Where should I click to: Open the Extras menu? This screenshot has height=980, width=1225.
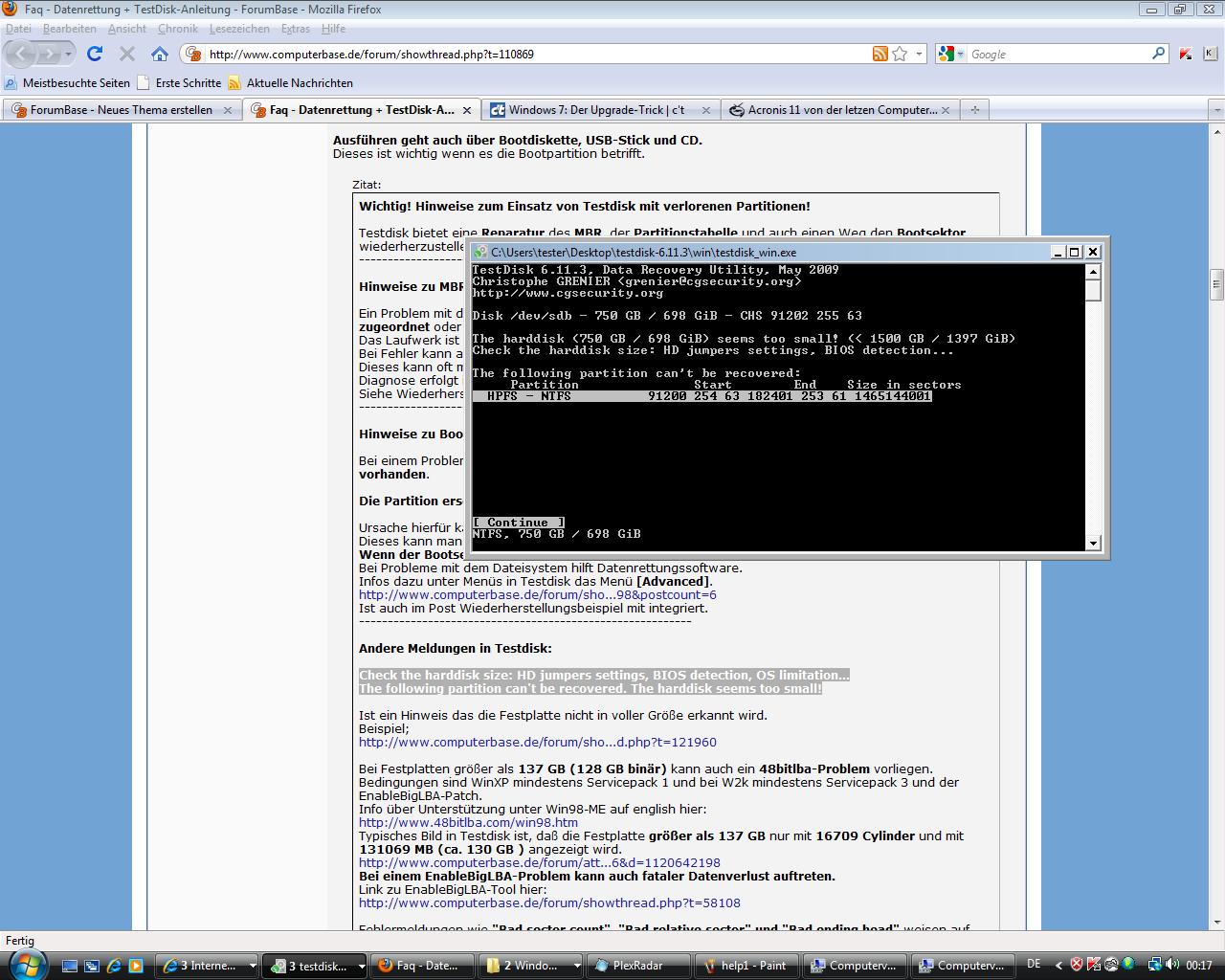click(x=295, y=29)
